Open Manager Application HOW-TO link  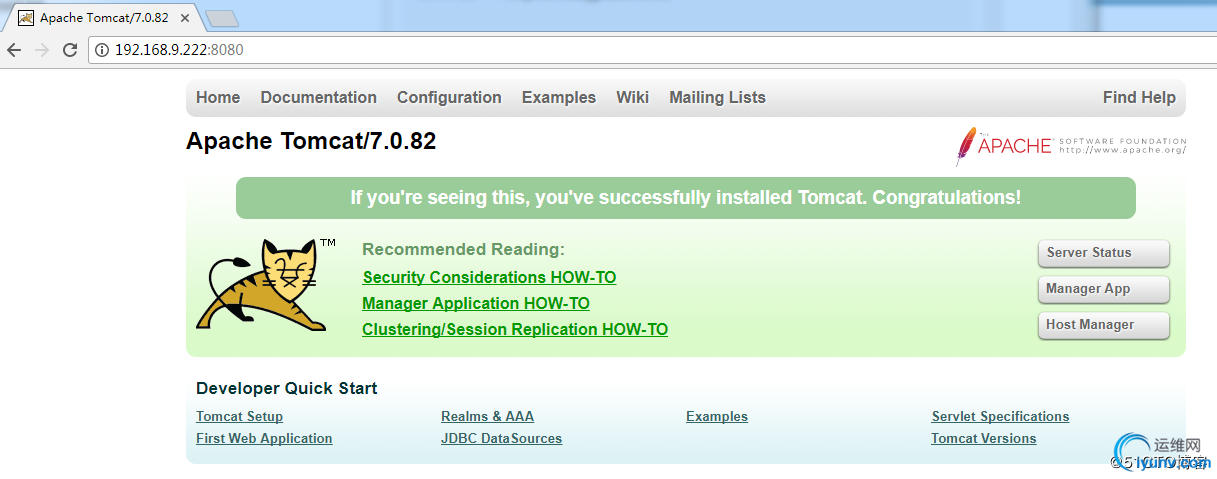click(476, 303)
